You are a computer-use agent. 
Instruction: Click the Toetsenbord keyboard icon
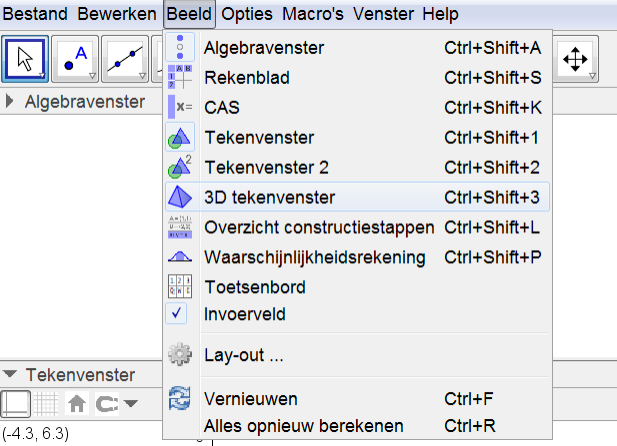click(180, 286)
